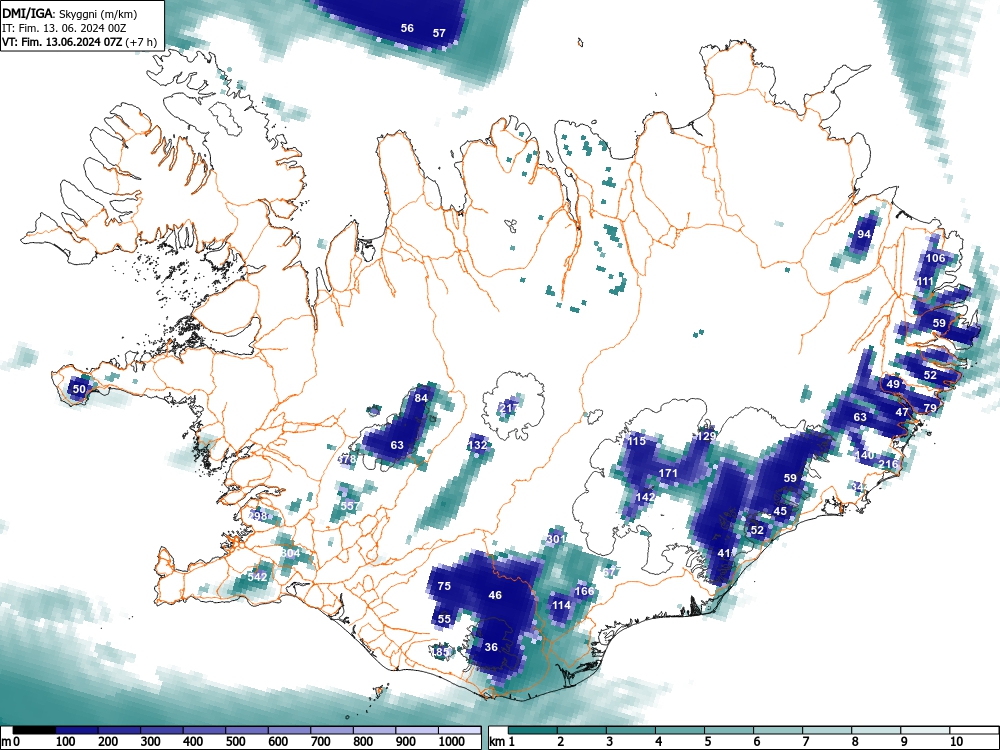Click the visibility value 34
This screenshot has height=750, width=1000.
point(858,487)
